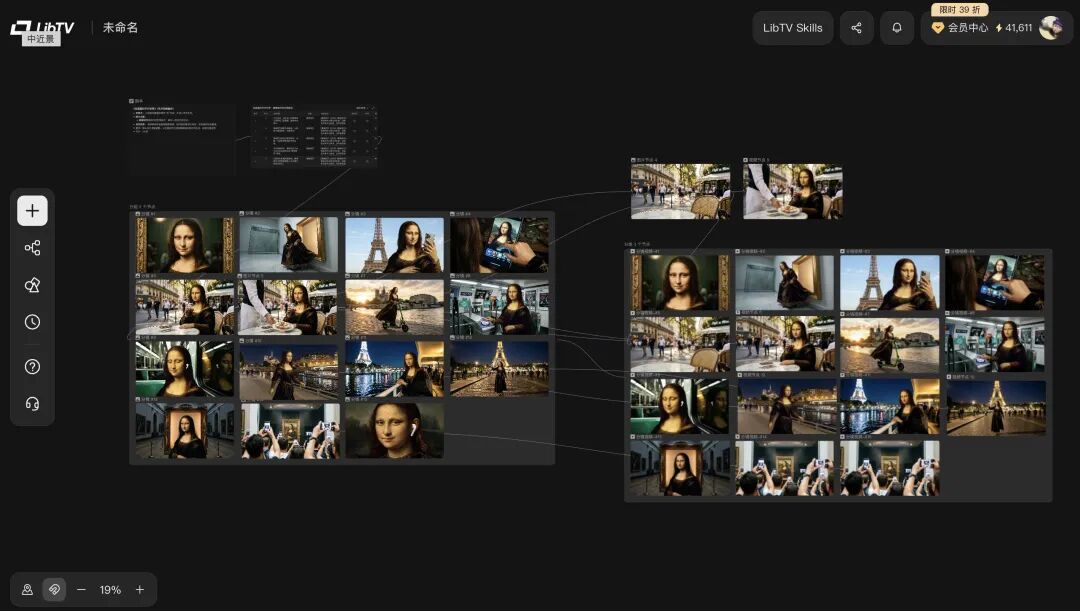Open LibTV Skills
The height and width of the screenshot is (611, 1080).
pyautogui.click(x=792, y=28)
